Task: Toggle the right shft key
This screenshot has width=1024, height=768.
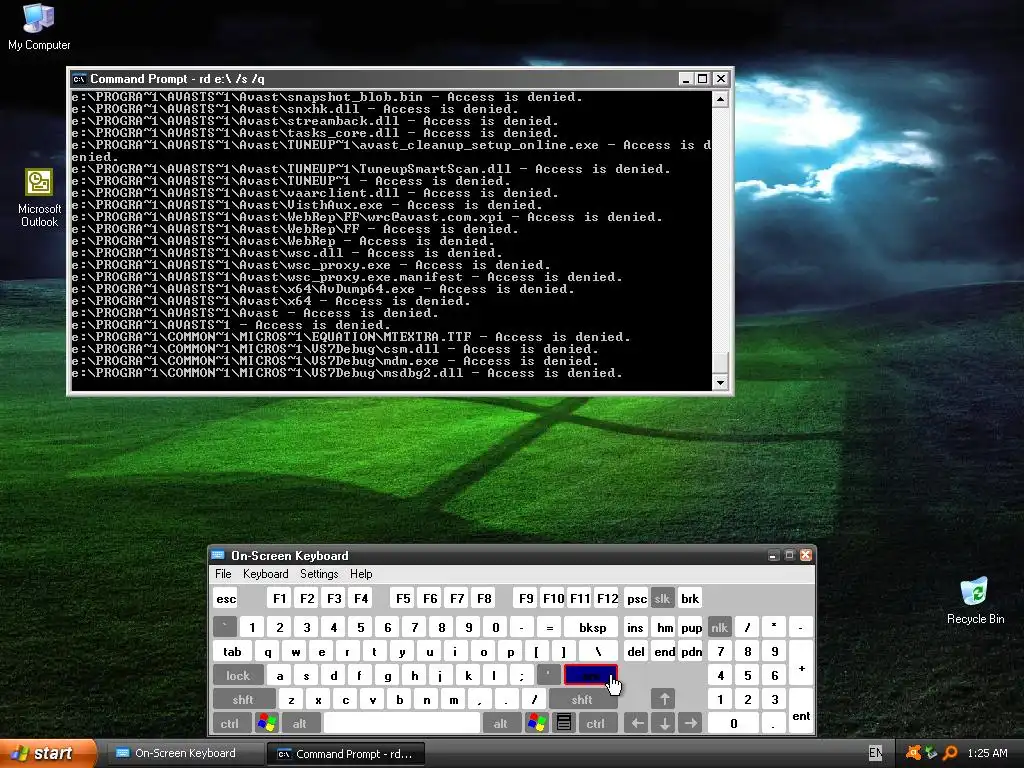Action: click(582, 699)
